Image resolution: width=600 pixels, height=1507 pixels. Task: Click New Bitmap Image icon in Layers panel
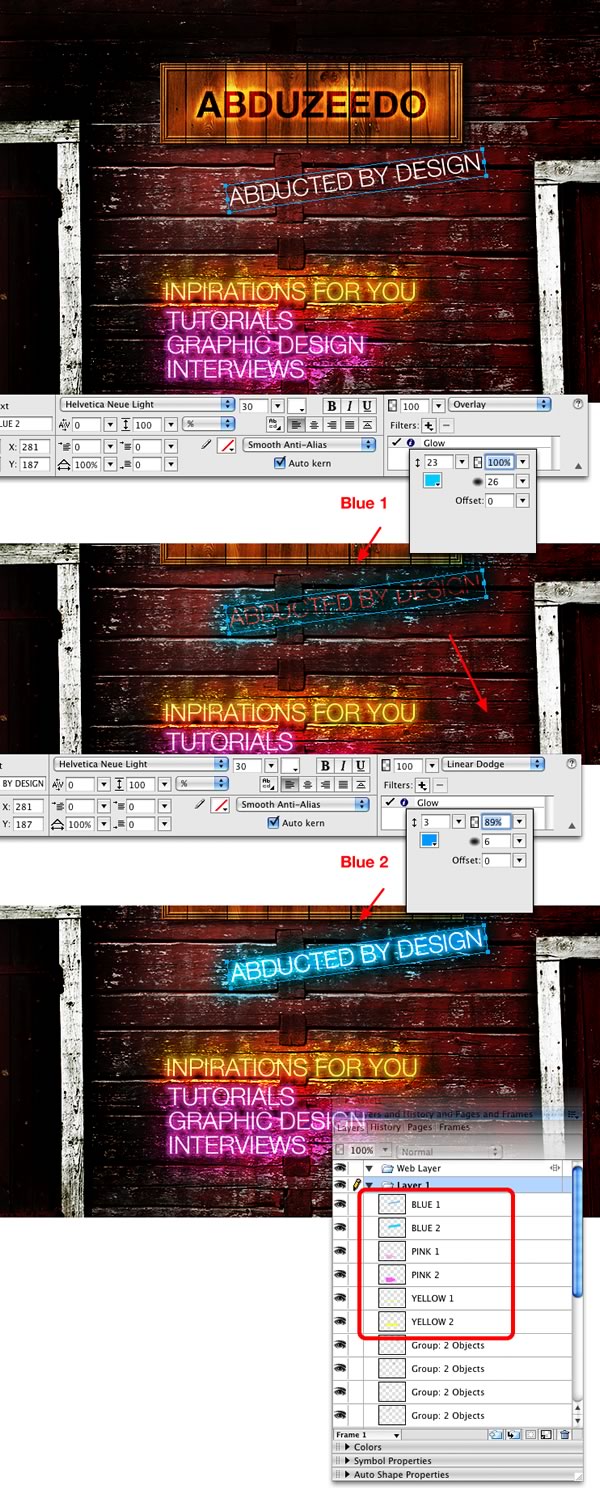(546, 1435)
